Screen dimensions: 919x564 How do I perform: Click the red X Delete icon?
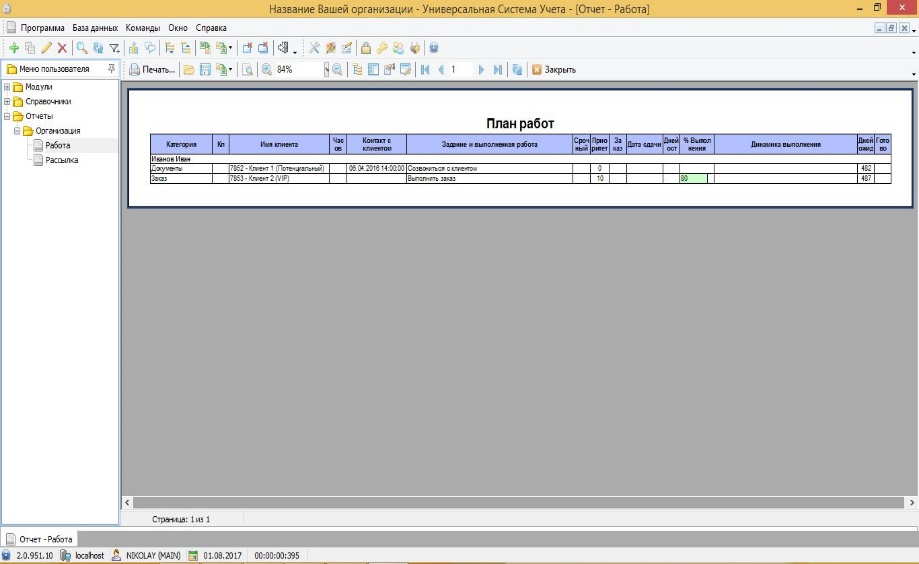tap(62, 48)
